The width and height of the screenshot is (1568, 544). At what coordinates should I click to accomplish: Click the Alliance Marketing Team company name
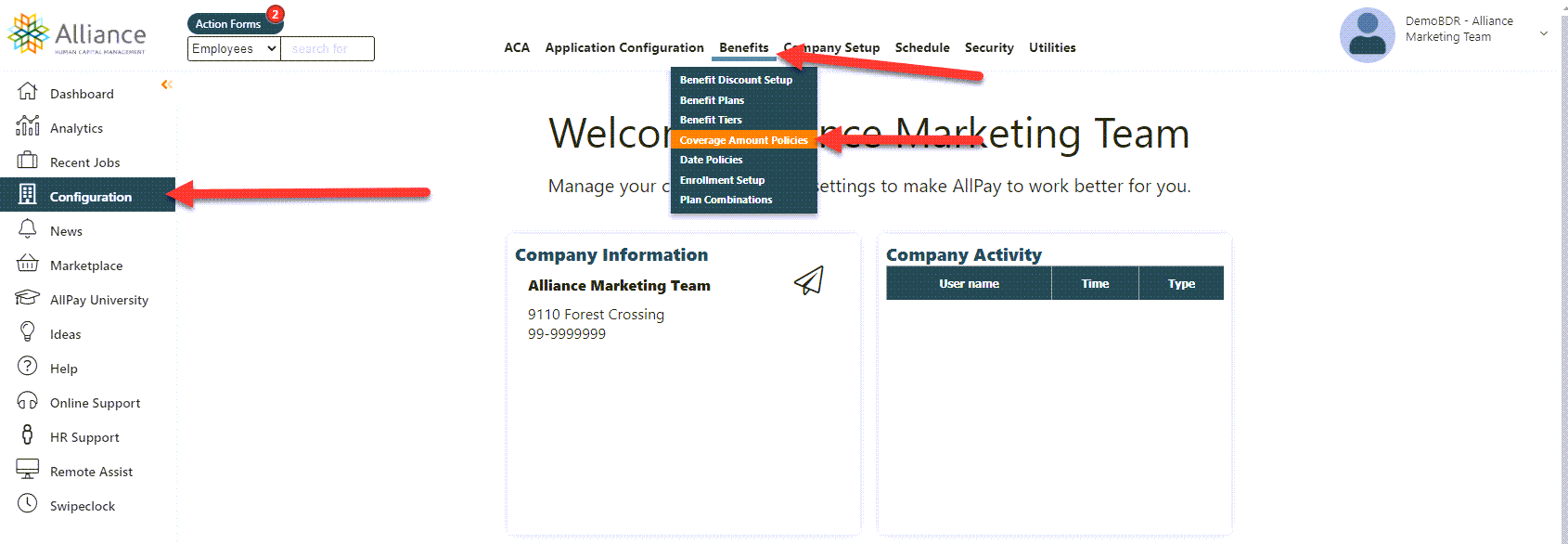coord(619,286)
